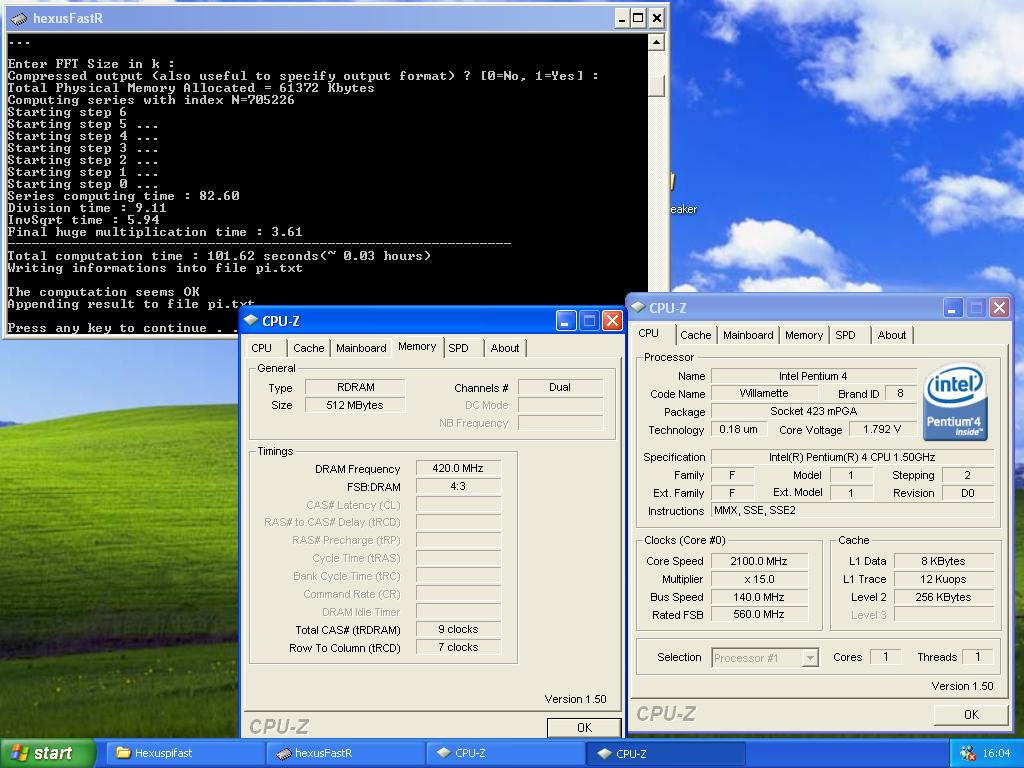Screen dimensions: 1024x768
Task: Click the Code Name field Willamette
Action: (763, 393)
